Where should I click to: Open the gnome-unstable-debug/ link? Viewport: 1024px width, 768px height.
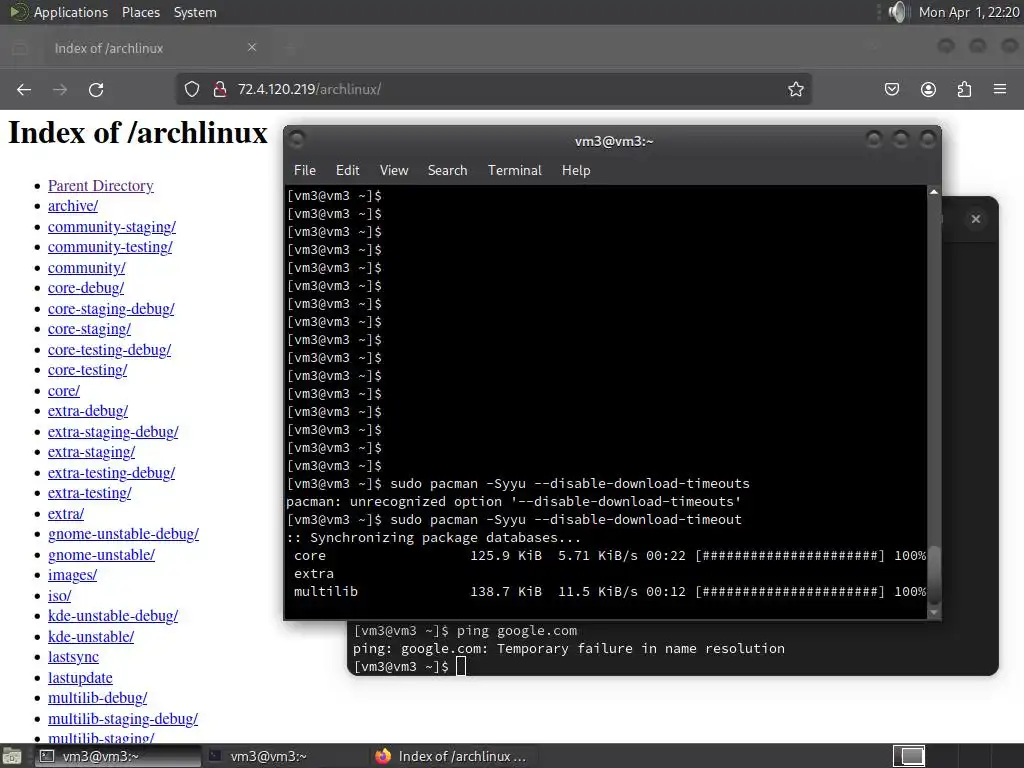pyautogui.click(x=123, y=534)
